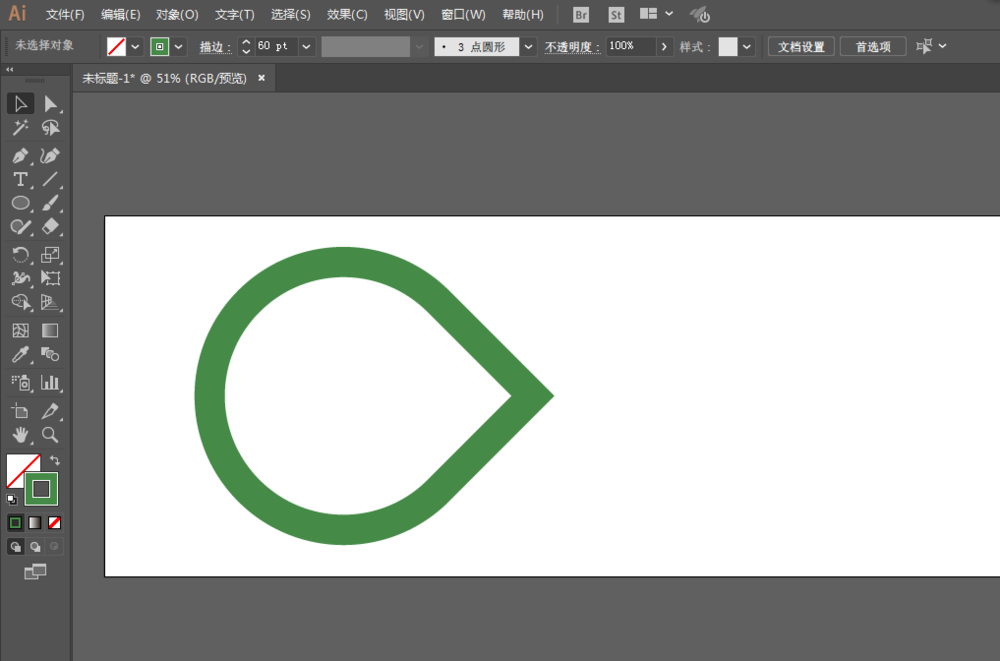Select the Zoom tool

tap(52, 435)
